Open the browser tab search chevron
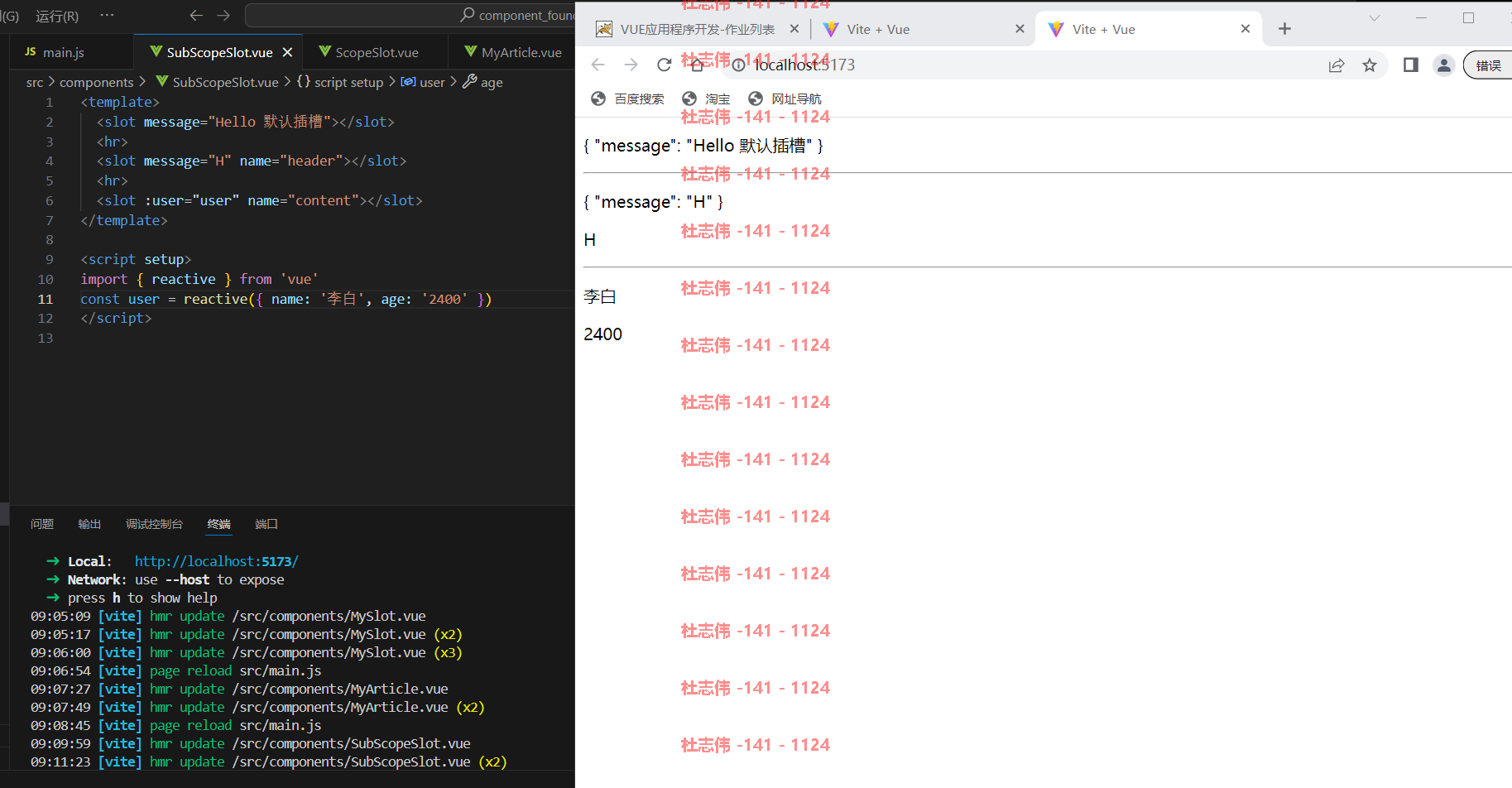 coord(1375,17)
